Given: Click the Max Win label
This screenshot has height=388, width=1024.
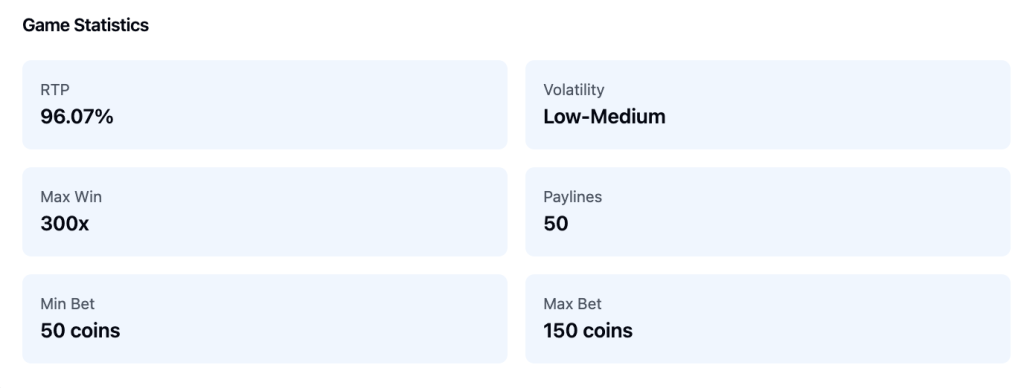Looking at the screenshot, I should [71, 197].
